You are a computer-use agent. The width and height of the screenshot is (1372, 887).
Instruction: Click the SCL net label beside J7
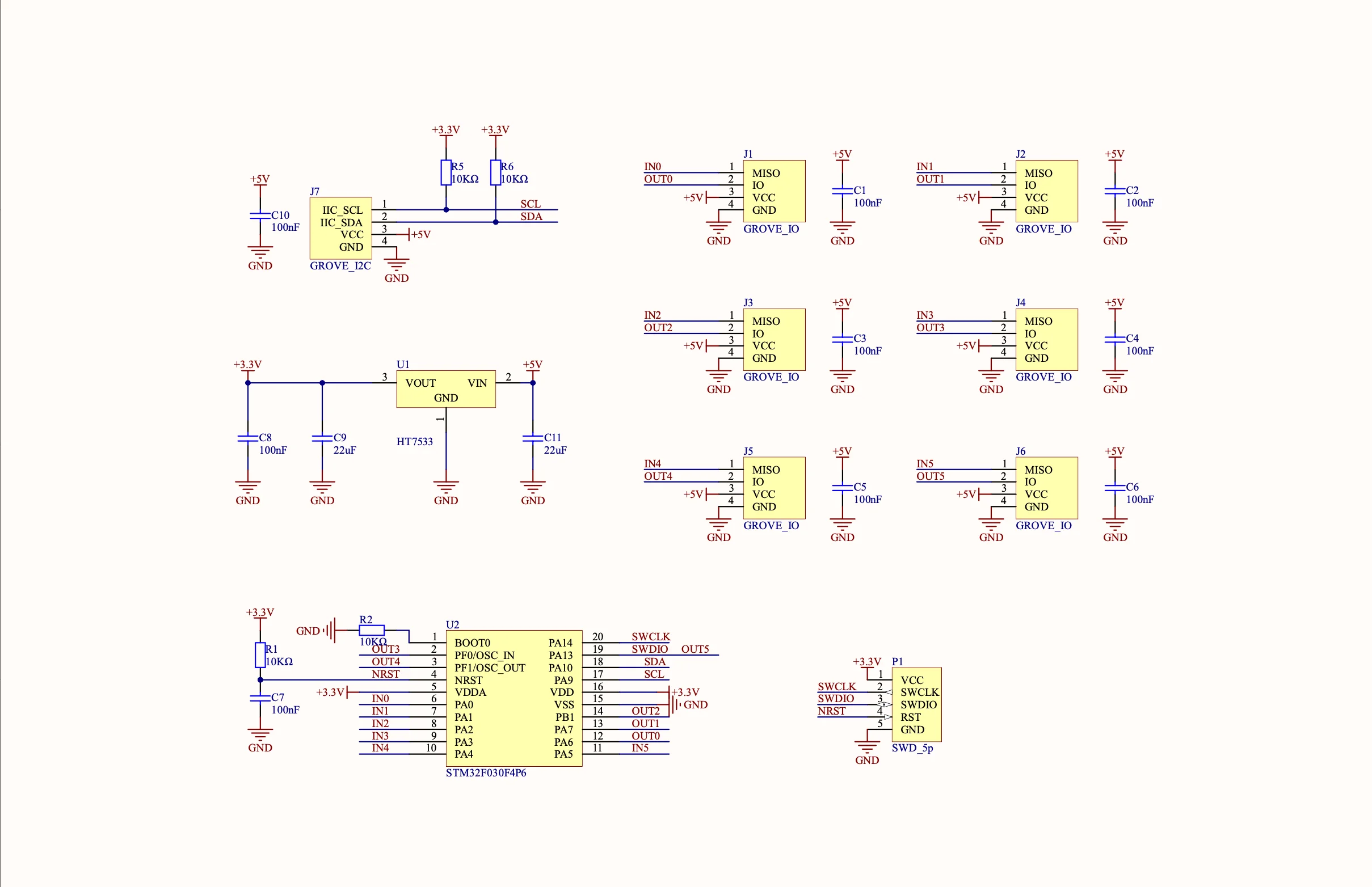tap(530, 204)
